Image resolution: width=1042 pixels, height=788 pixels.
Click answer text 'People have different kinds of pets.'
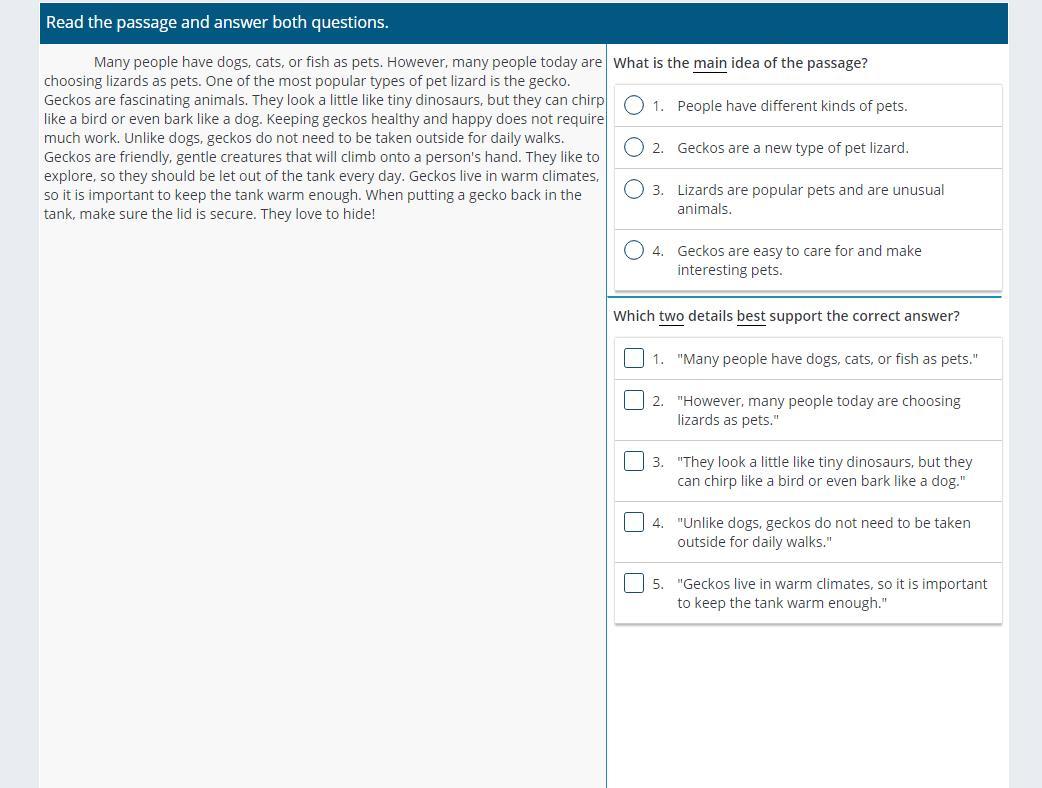click(x=792, y=106)
